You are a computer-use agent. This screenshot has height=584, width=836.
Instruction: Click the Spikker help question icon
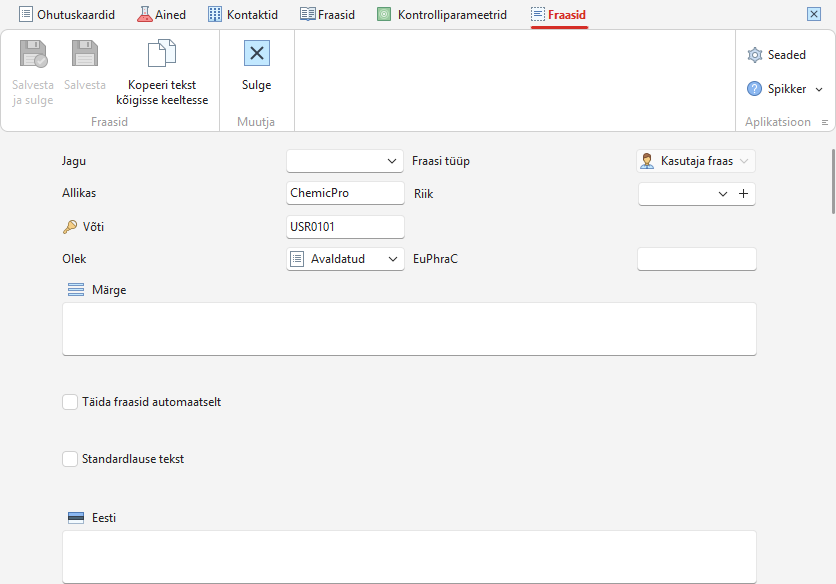point(754,89)
